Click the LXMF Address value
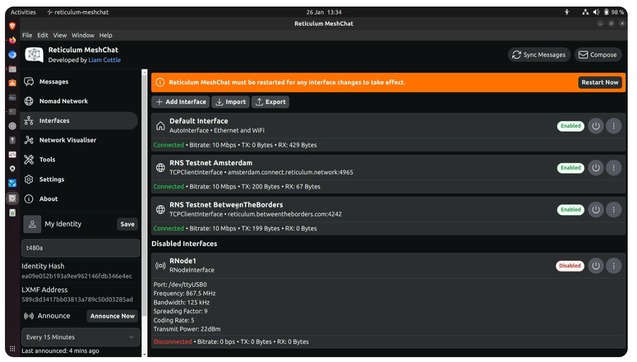The image size is (637, 362). (77, 299)
